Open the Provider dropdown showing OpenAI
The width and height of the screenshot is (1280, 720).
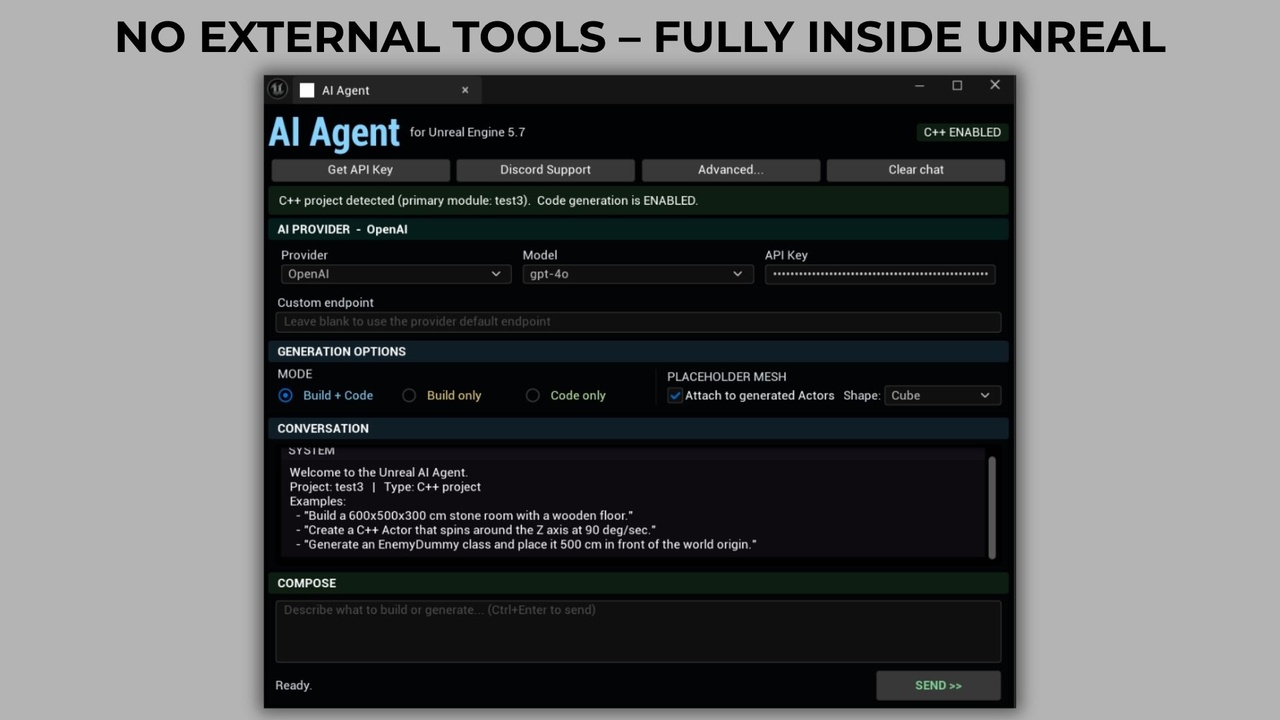click(x=396, y=274)
